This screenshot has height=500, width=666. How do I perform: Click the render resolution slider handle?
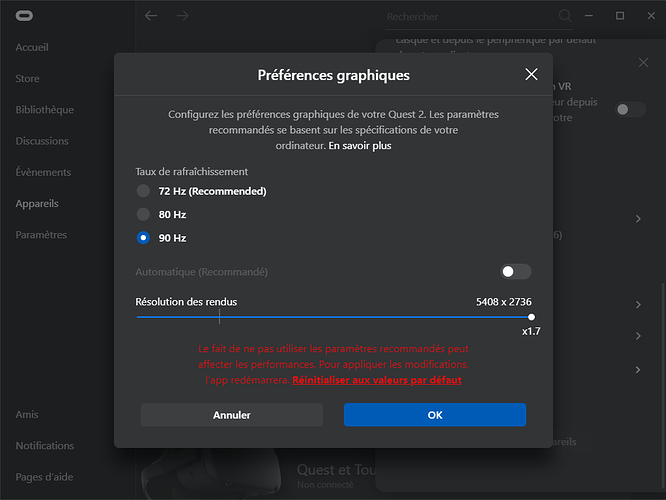point(531,317)
